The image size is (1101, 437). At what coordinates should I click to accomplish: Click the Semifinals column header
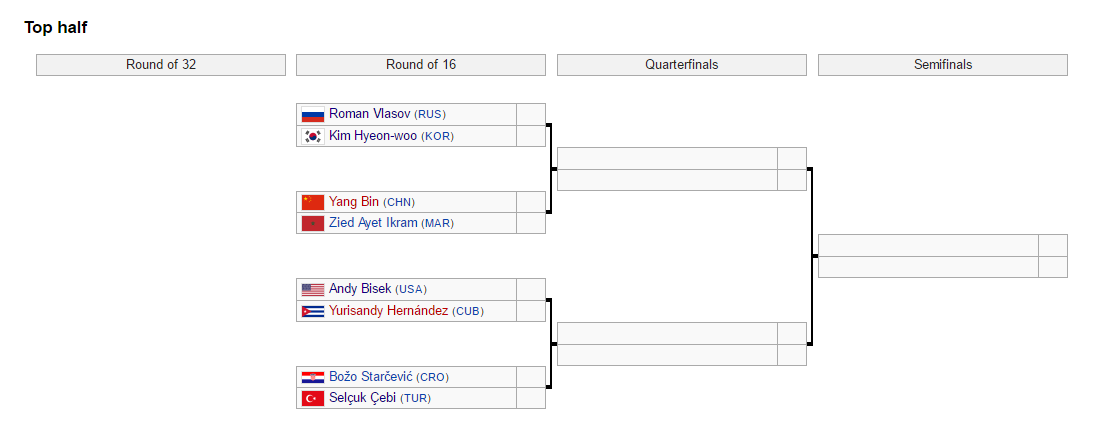point(942,65)
